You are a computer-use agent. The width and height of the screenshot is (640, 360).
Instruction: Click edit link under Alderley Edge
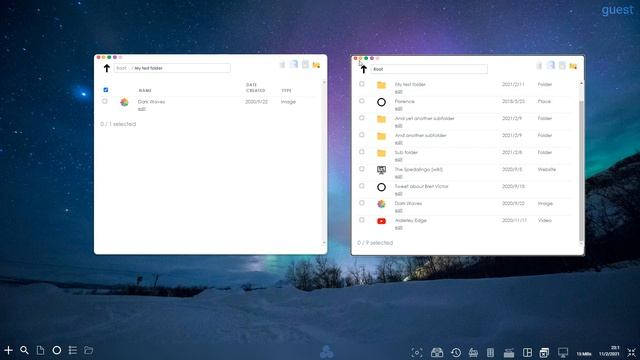(x=399, y=228)
